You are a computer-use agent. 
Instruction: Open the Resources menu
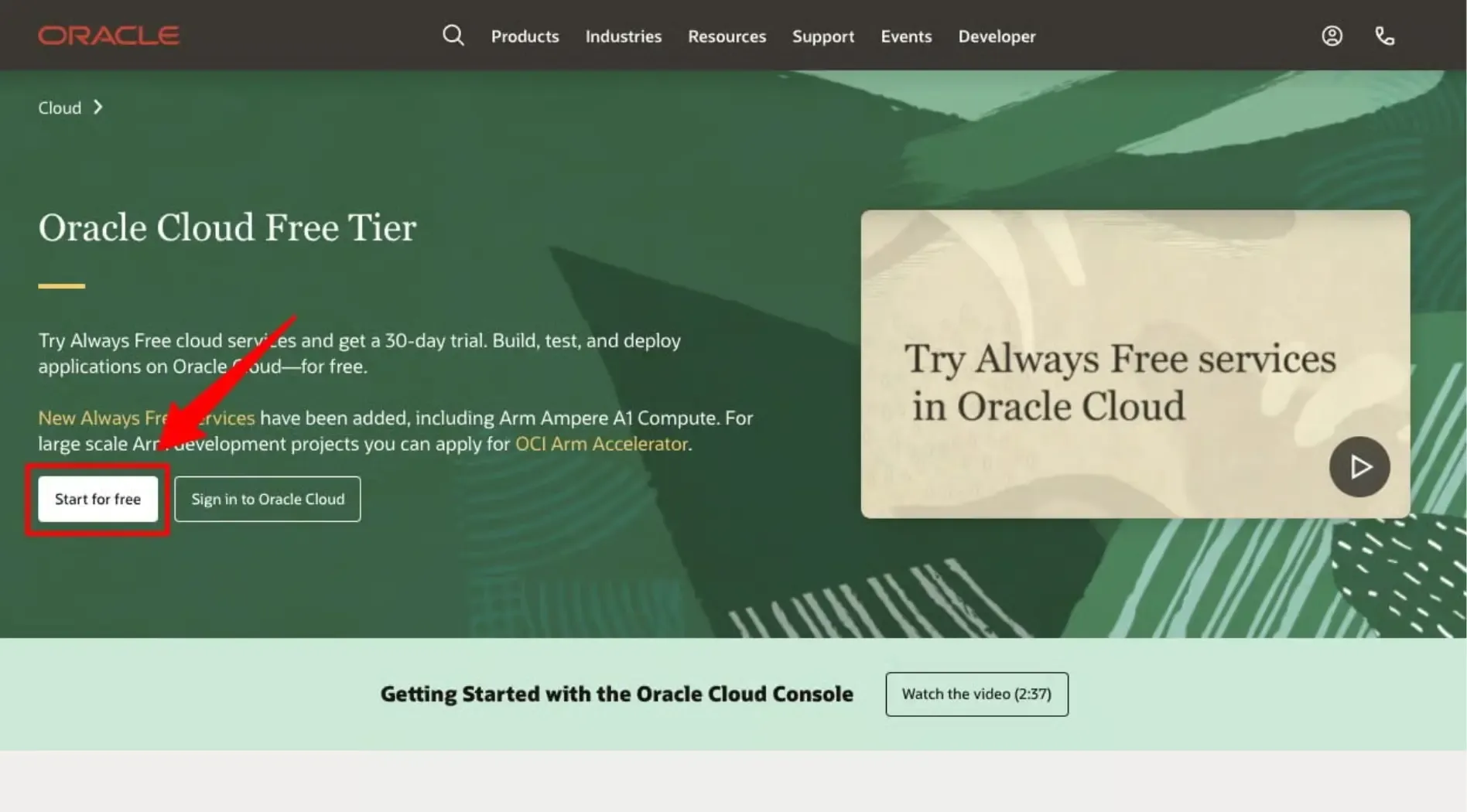tap(727, 36)
